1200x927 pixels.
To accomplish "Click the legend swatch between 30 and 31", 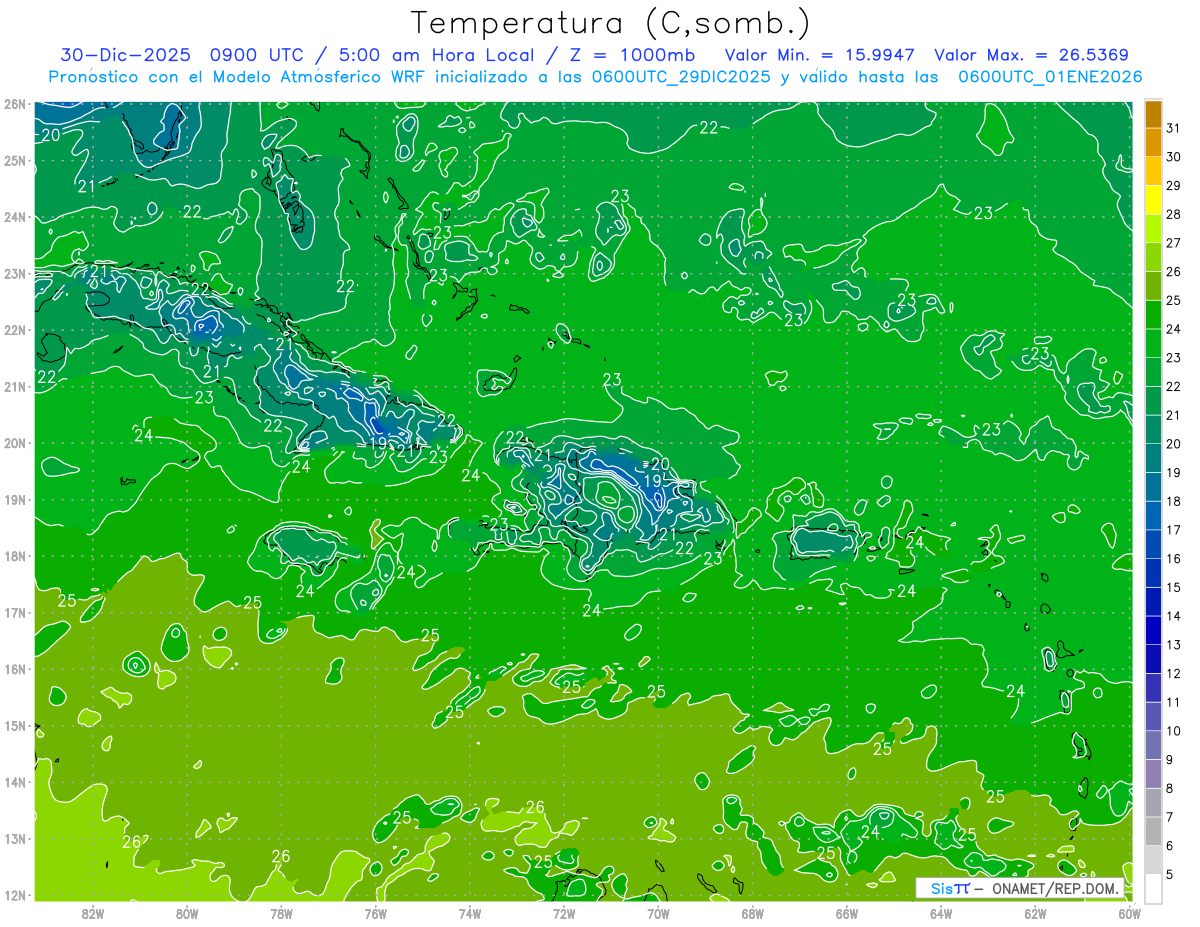I will (1153, 142).
